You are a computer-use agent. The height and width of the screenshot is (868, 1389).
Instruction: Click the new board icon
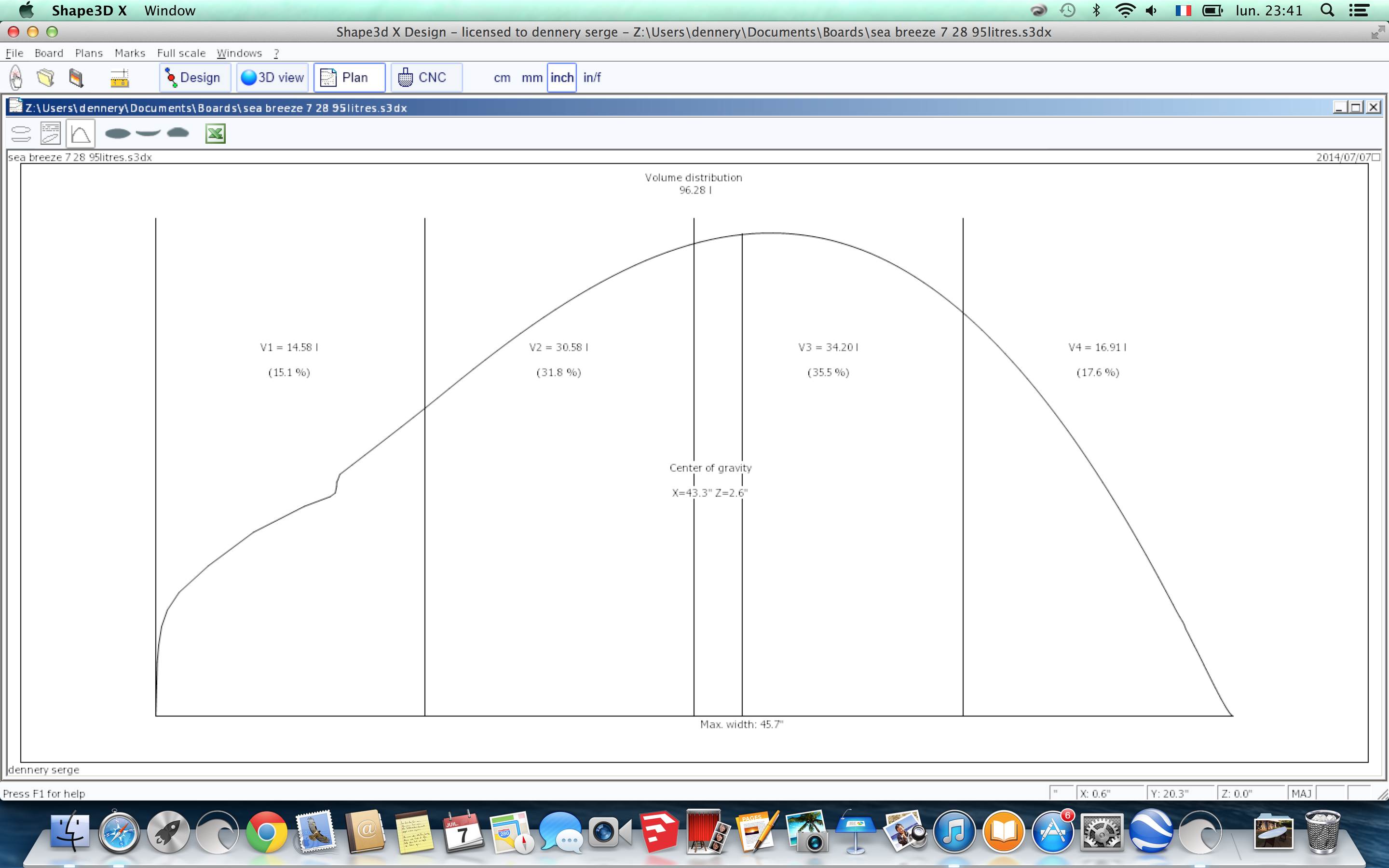point(16,78)
